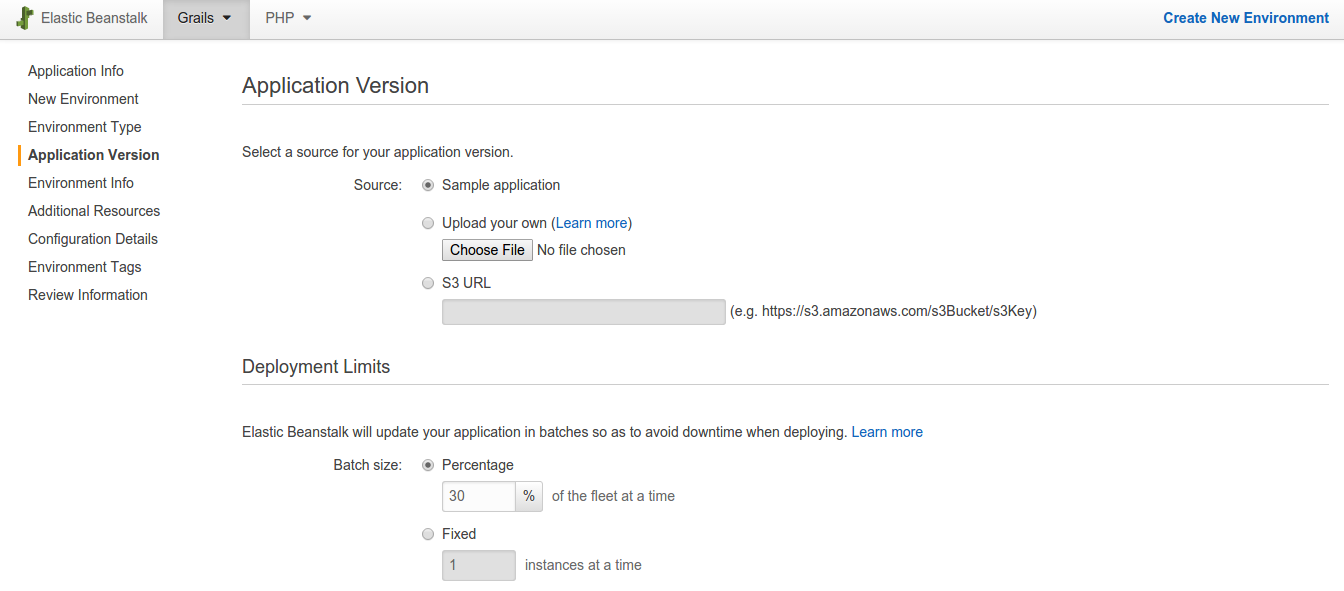The width and height of the screenshot is (1344, 591).
Task: Open Environment Tags step in sidebar
Action: click(x=85, y=267)
